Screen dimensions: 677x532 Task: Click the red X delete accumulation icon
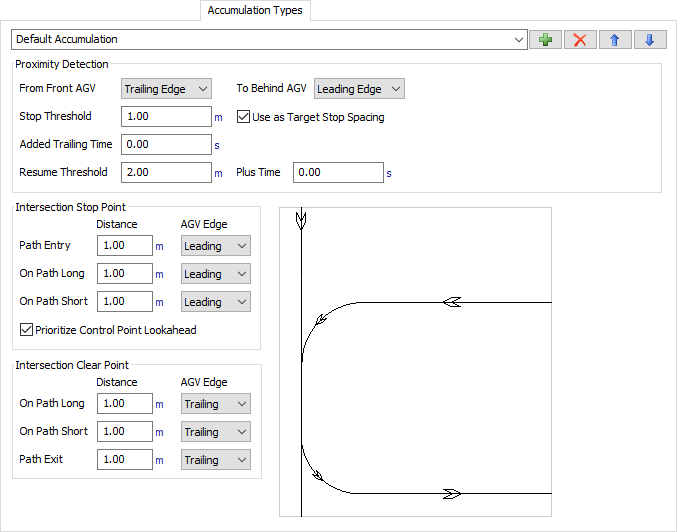(x=580, y=40)
